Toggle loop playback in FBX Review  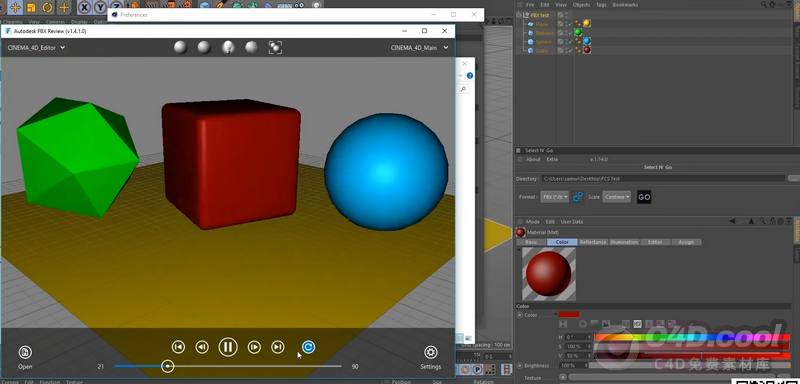(x=308, y=347)
